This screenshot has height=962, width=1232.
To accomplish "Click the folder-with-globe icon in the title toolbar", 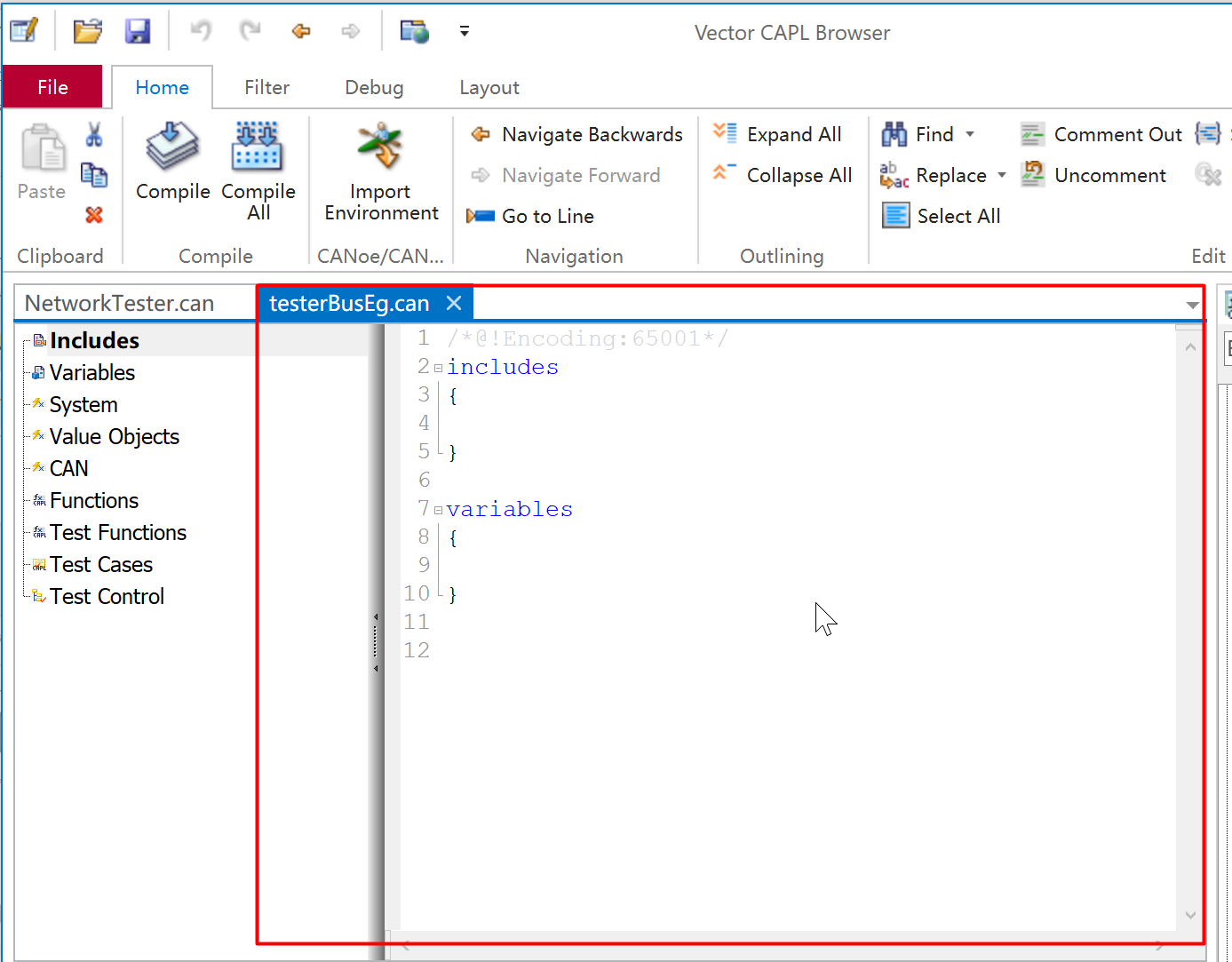I will tap(415, 32).
